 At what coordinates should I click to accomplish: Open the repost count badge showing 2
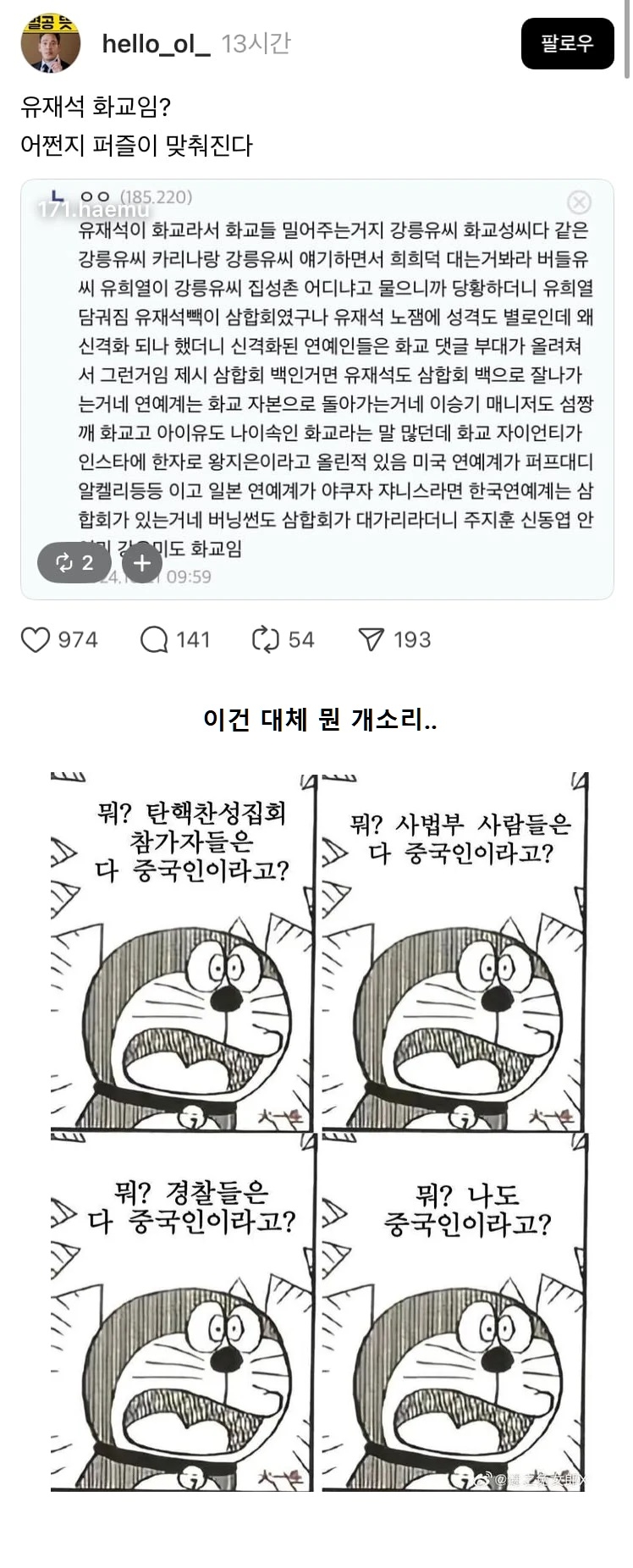[74, 562]
